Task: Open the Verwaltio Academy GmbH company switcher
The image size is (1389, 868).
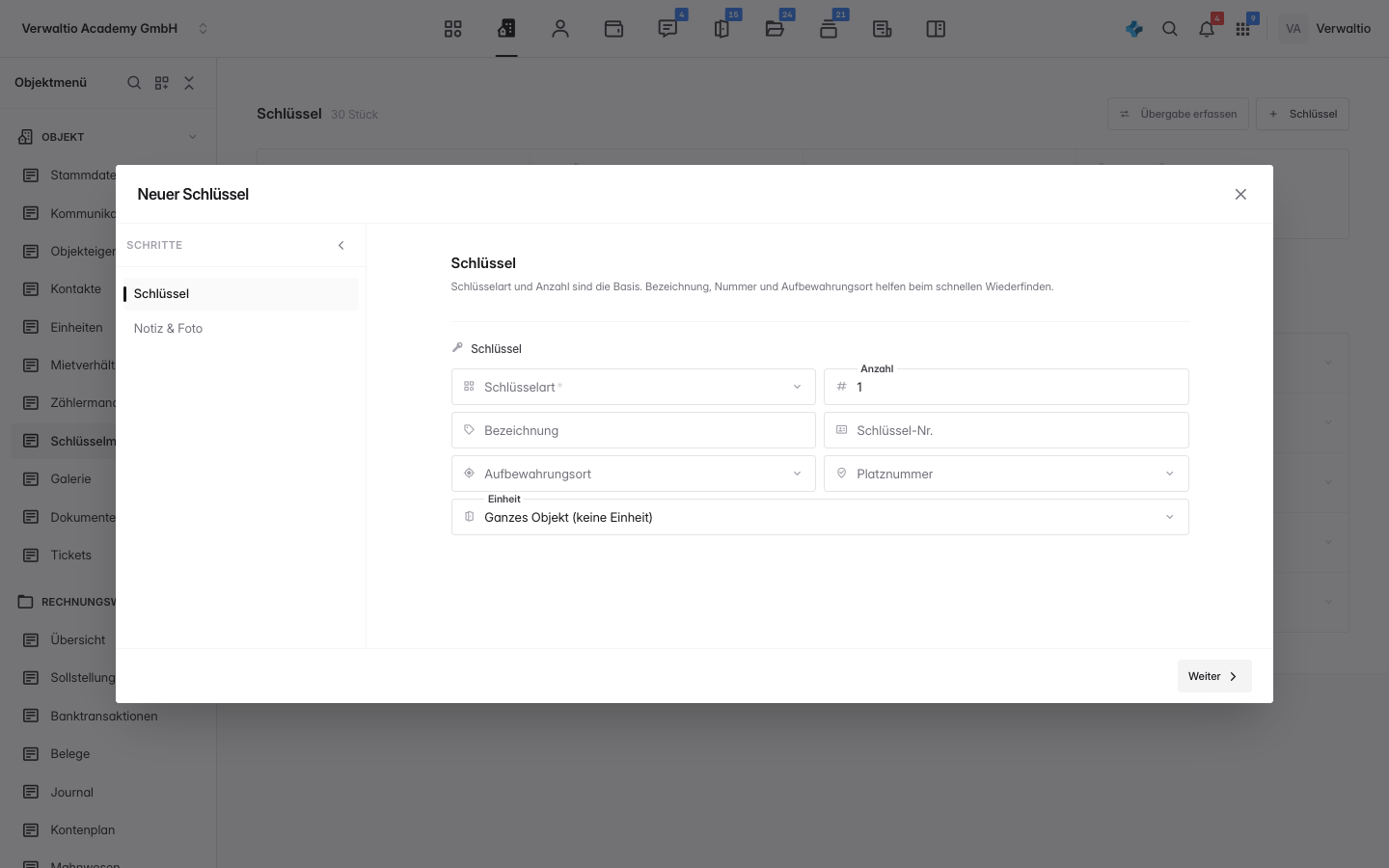Action: [x=115, y=29]
